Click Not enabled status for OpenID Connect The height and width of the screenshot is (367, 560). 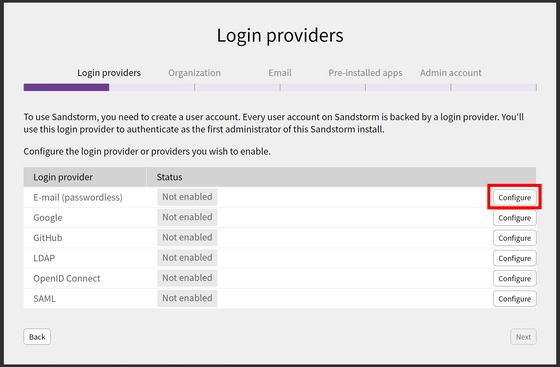tap(187, 278)
